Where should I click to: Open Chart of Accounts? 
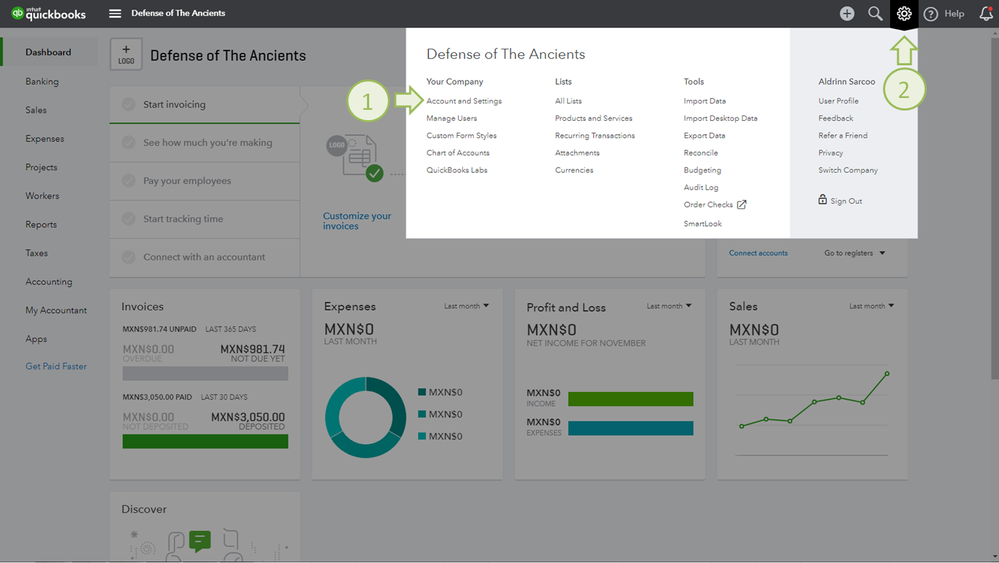pos(458,153)
